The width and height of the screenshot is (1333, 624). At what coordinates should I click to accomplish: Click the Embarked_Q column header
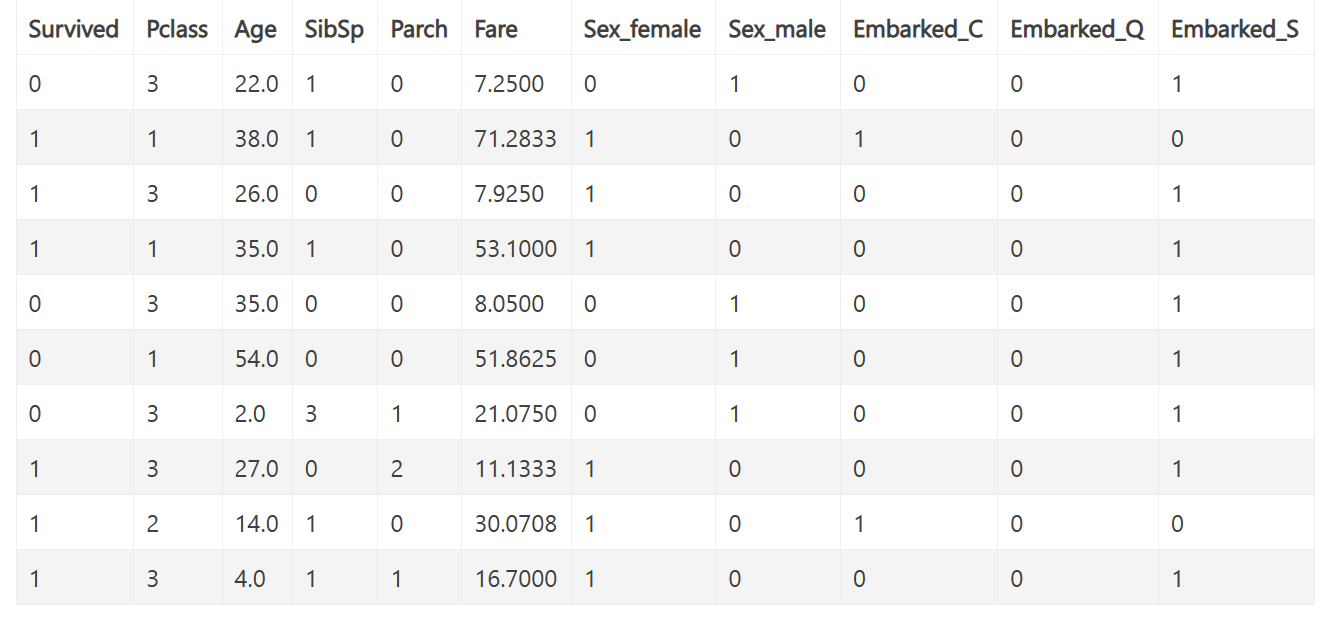(1077, 30)
